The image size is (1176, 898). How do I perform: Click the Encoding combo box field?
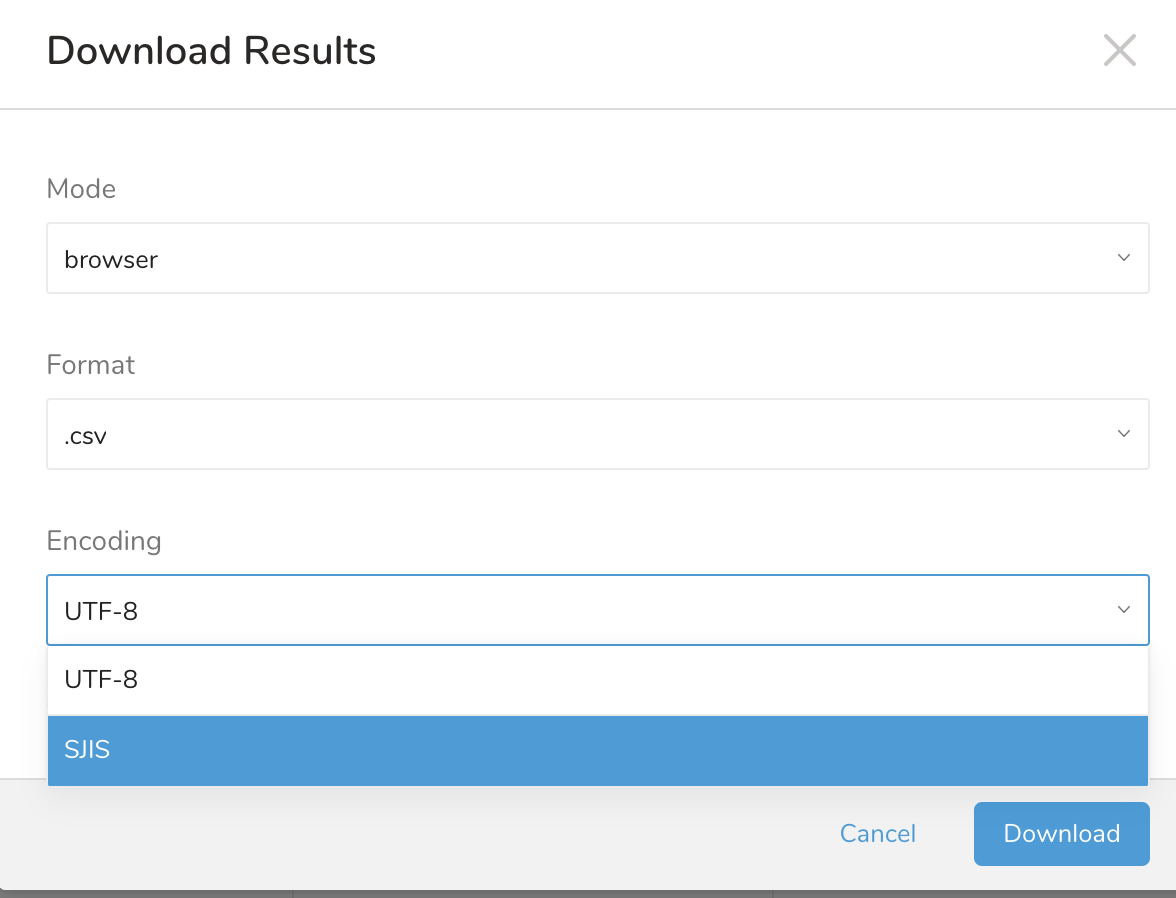point(597,610)
